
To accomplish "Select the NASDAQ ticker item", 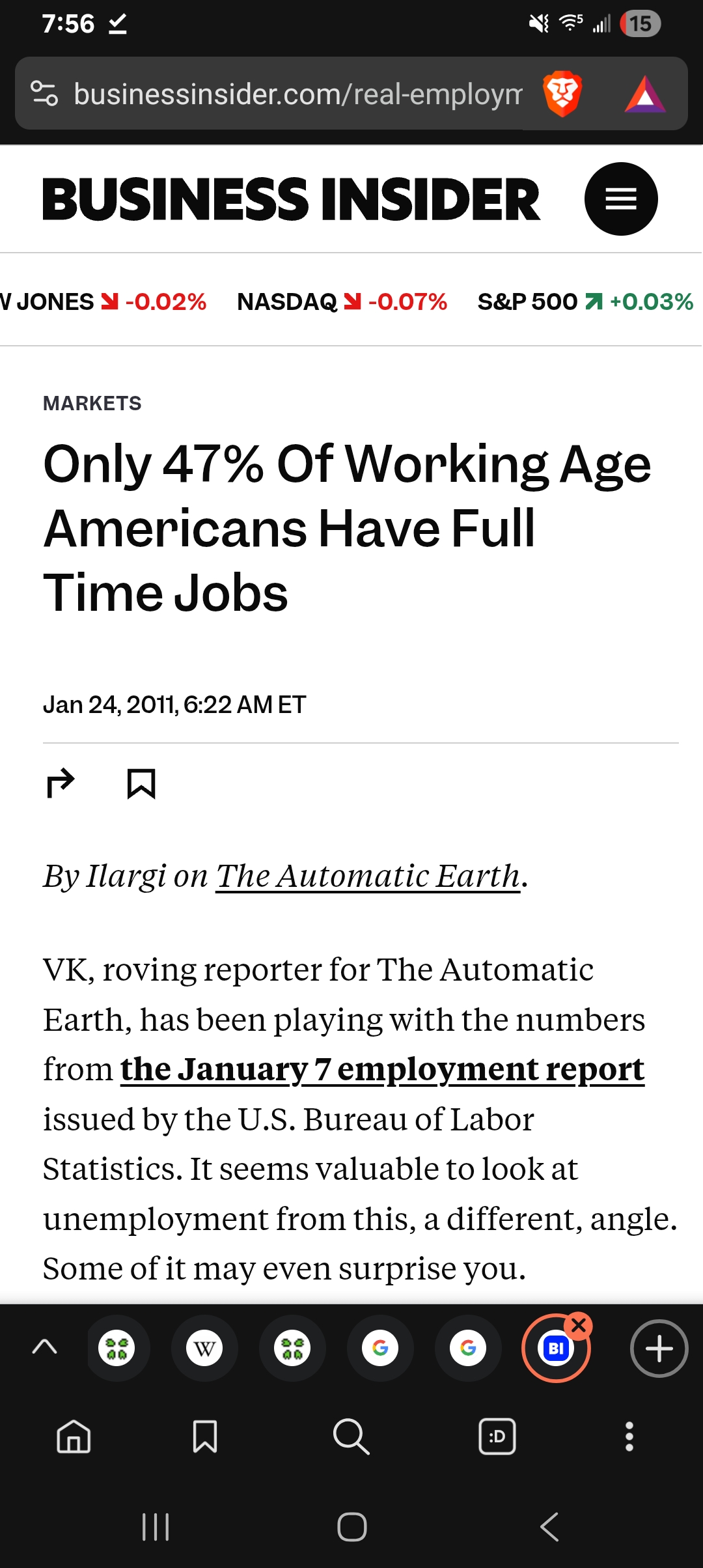I will (x=342, y=301).
